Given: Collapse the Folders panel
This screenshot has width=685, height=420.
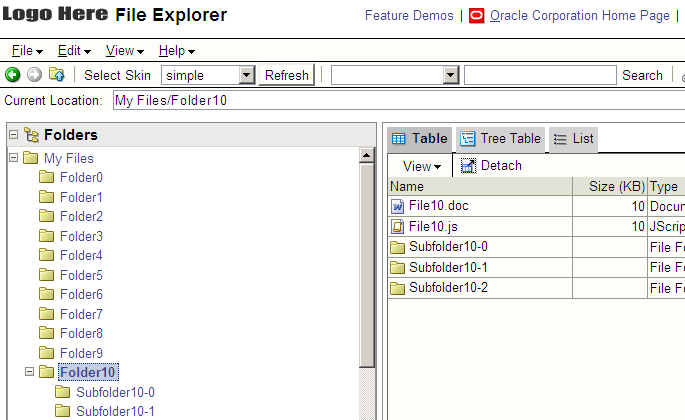Looking at the screenshot, I should click(14, 134).
